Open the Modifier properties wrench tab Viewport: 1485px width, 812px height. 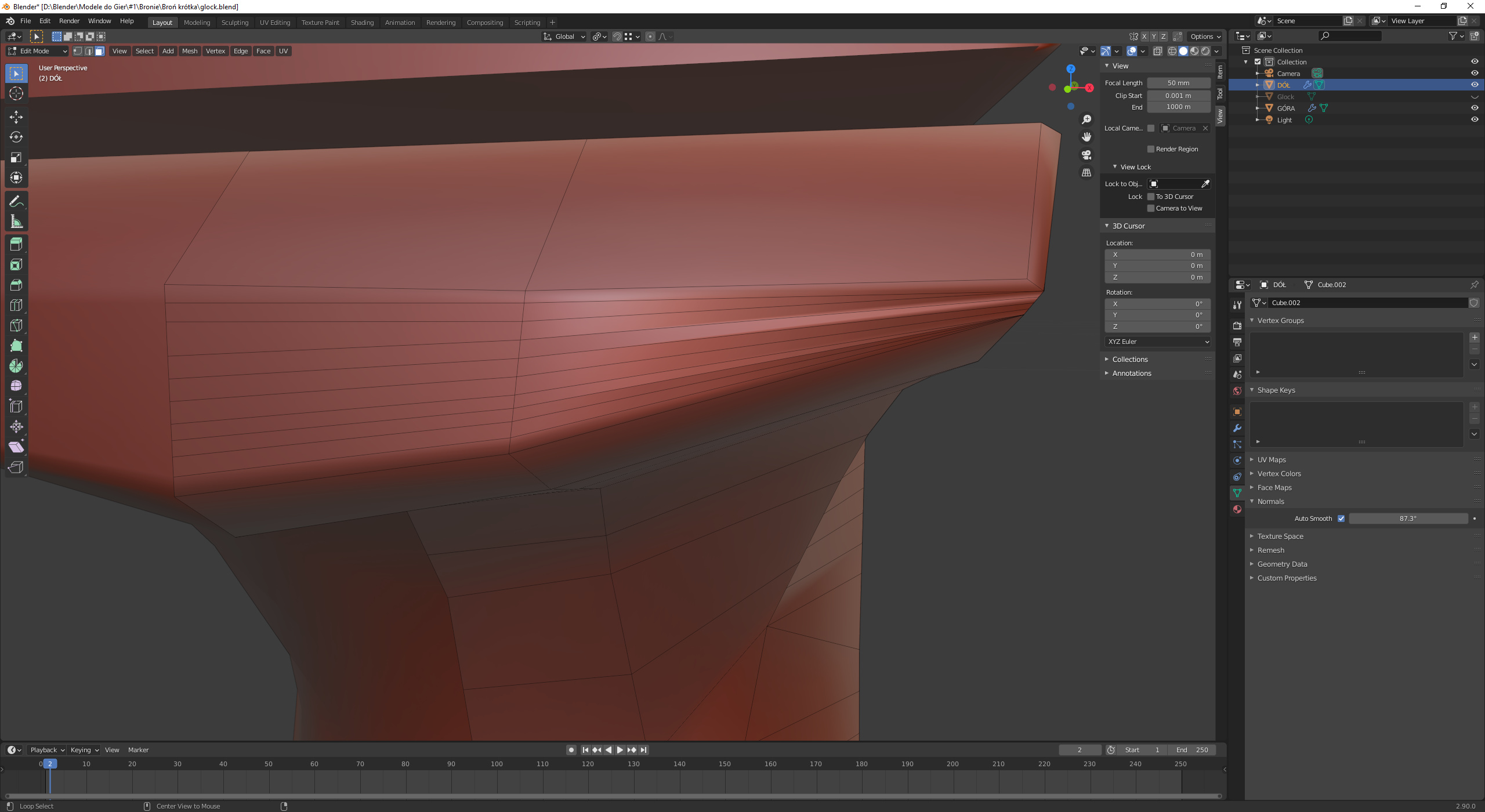[x=1237, y=428]
